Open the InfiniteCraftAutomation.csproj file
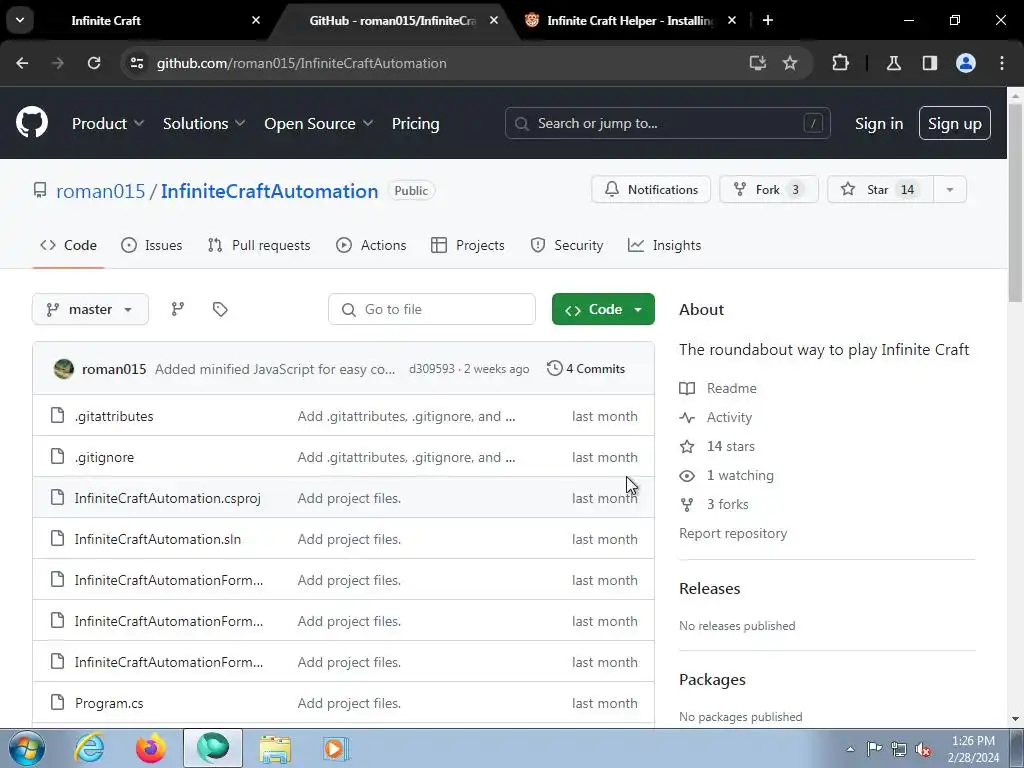This screenshot has height=768, width=1024. pos(167,498)
